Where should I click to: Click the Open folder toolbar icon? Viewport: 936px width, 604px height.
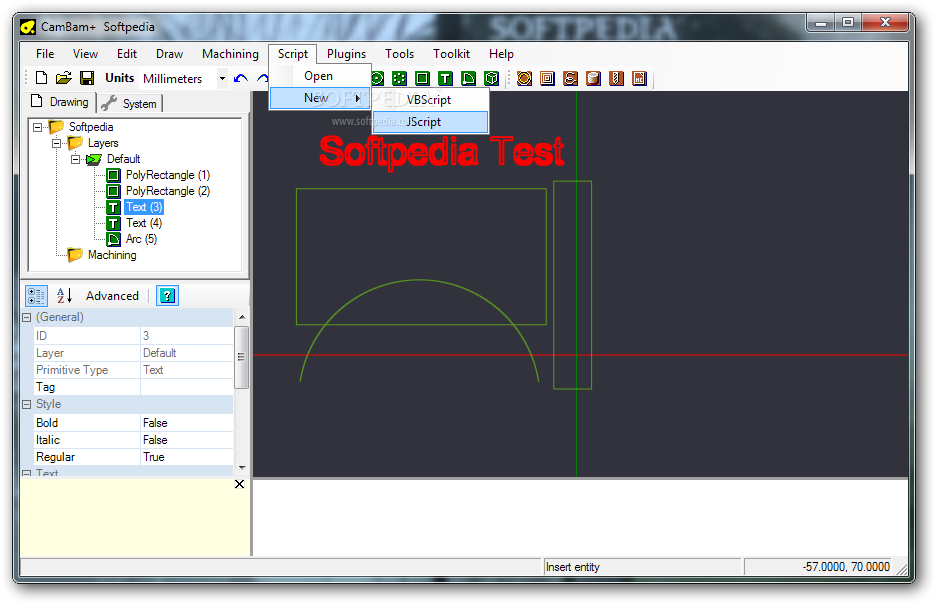(64, 78)
